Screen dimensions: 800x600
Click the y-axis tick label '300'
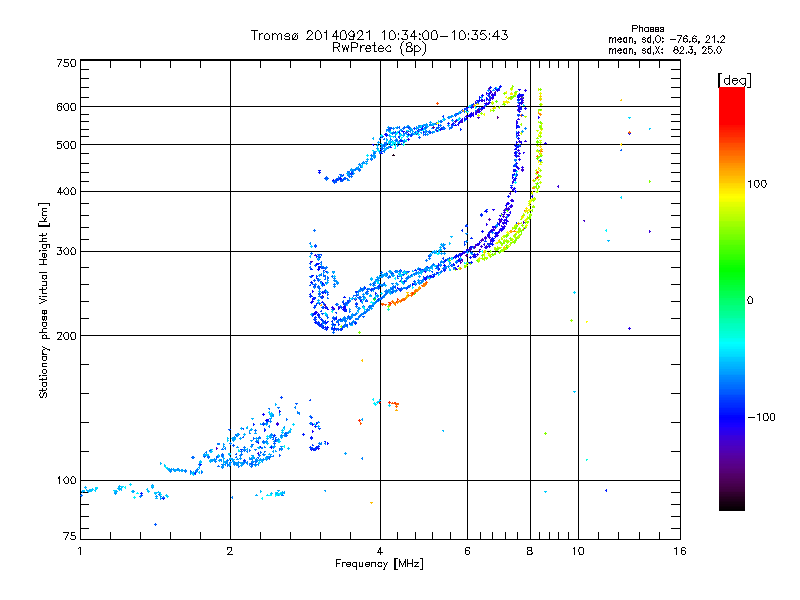(x=66, y=252)
